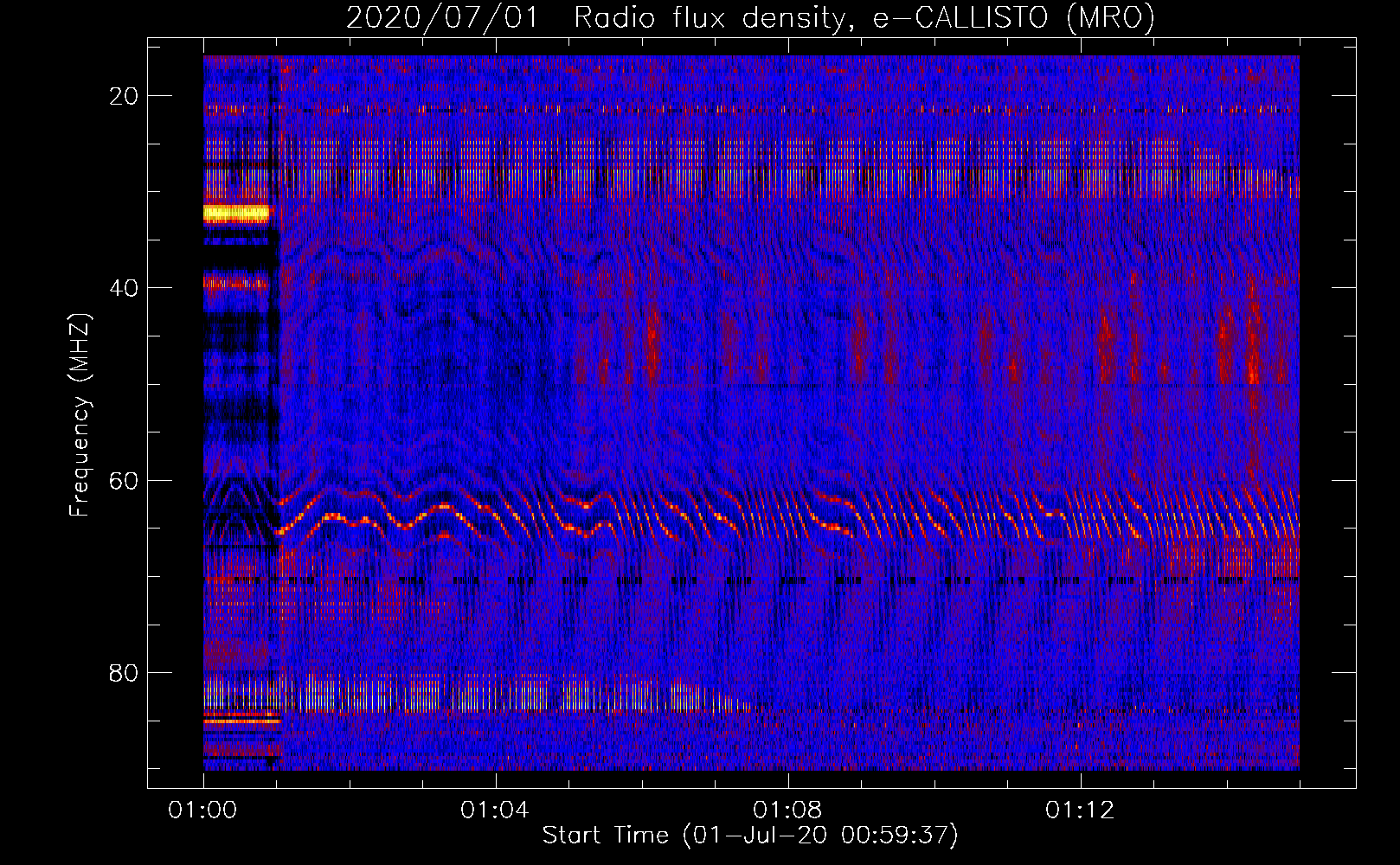Click the 01:08 time tick label
Screen dimensions: 1400x865
787,811
